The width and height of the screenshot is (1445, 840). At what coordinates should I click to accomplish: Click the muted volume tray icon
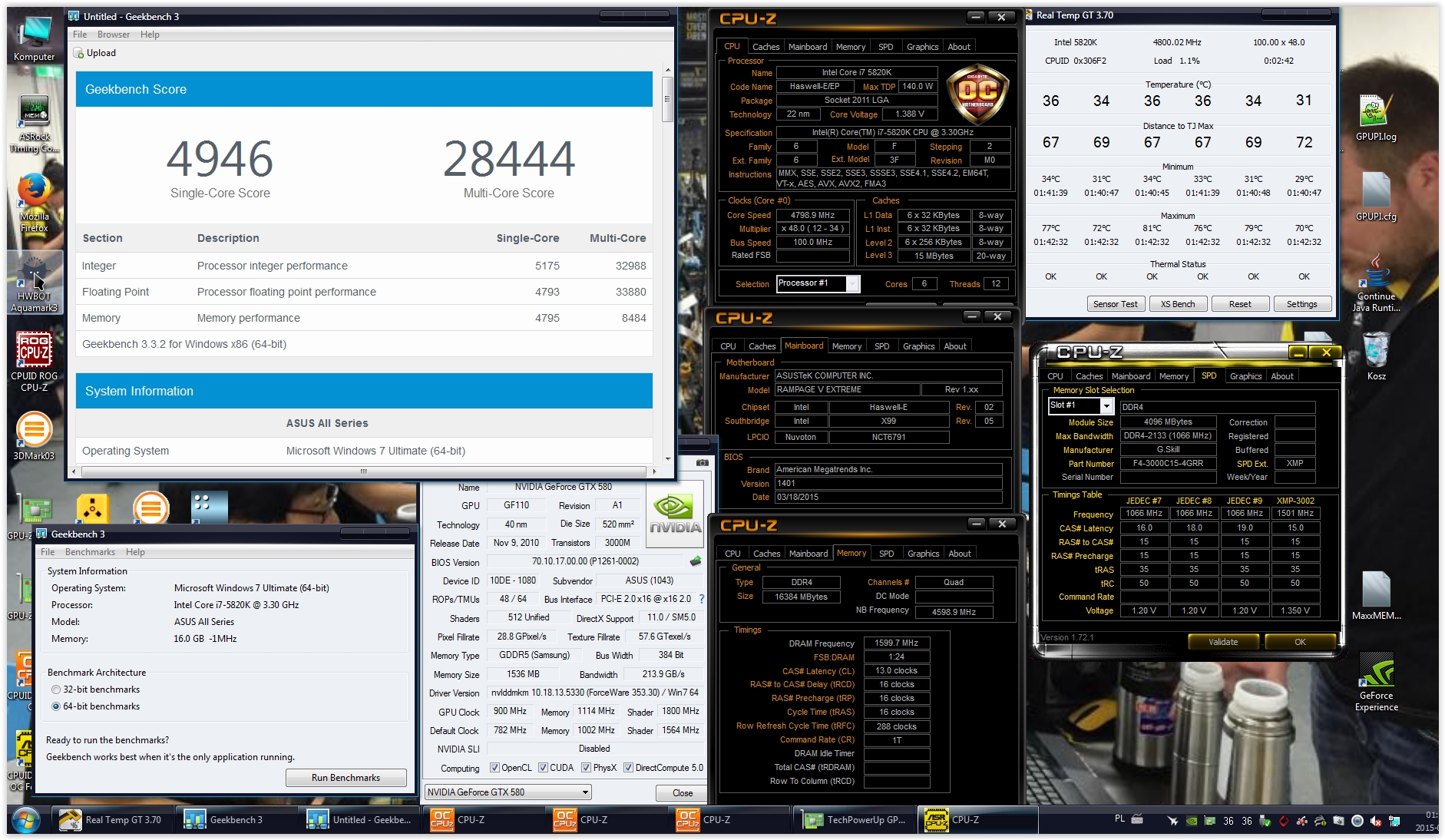pyautogui.click(x=1376, y=821)
